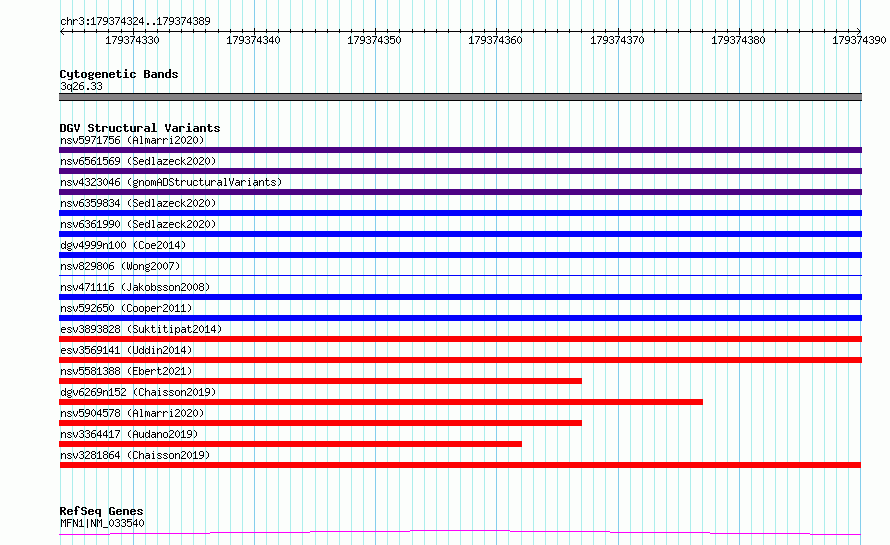The image size is (890, 545).
Task: Click nsv5581388 (Ebert2021) variant label
Action: coord(126,371)
